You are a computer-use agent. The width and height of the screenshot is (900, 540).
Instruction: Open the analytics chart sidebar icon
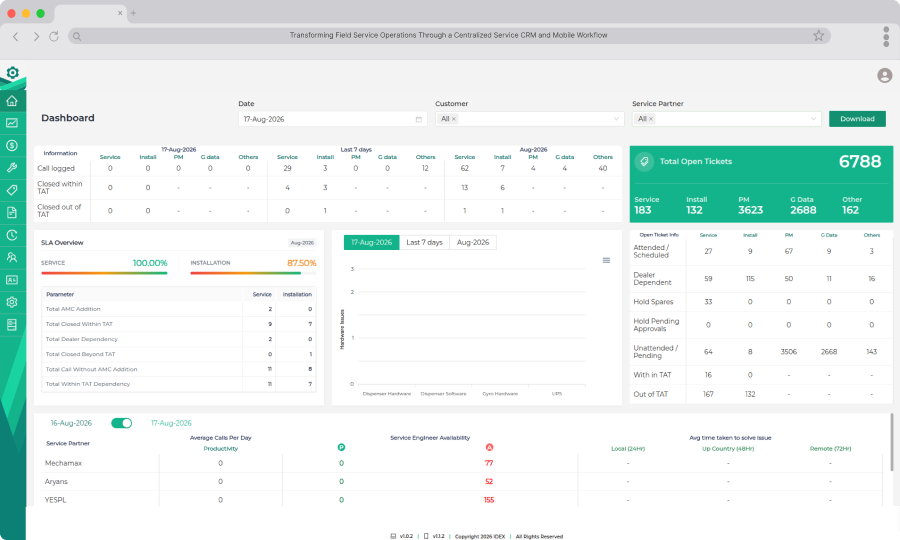(12, 123)
